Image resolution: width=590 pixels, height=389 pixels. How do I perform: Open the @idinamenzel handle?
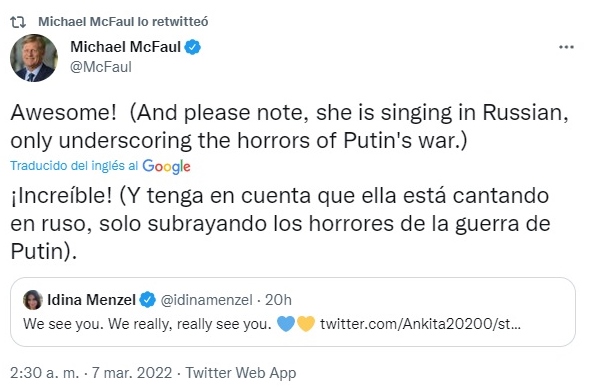click(207, 300)
